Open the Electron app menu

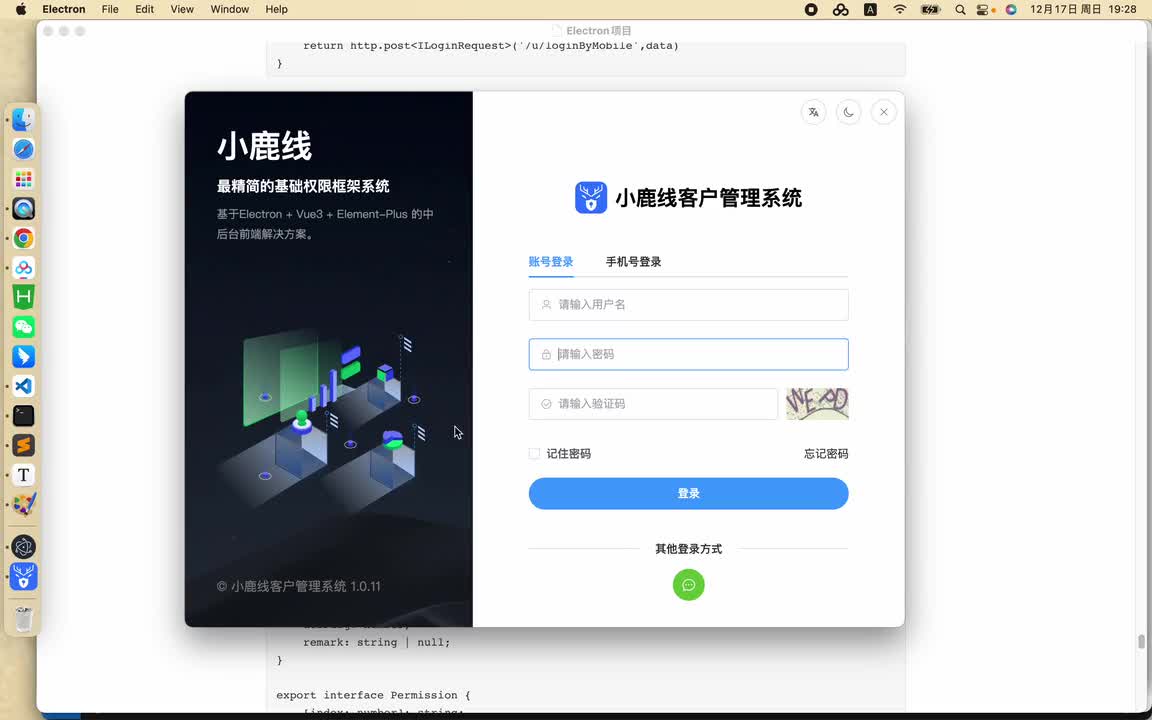coord(64,9)
